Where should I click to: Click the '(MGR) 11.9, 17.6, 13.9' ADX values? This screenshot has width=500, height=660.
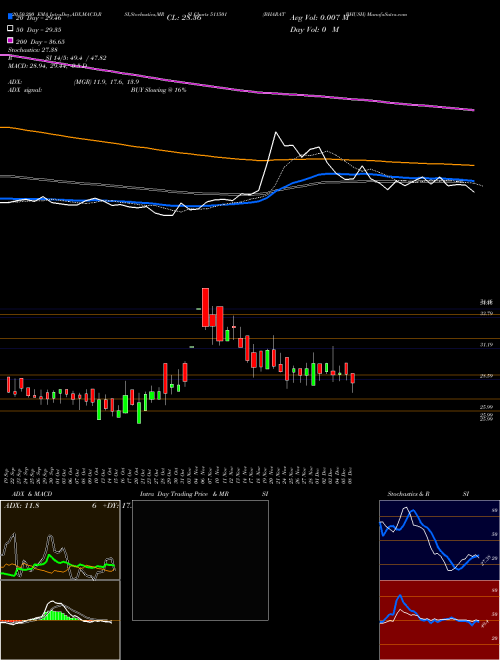pyautogui.click(x=106, y=82)
